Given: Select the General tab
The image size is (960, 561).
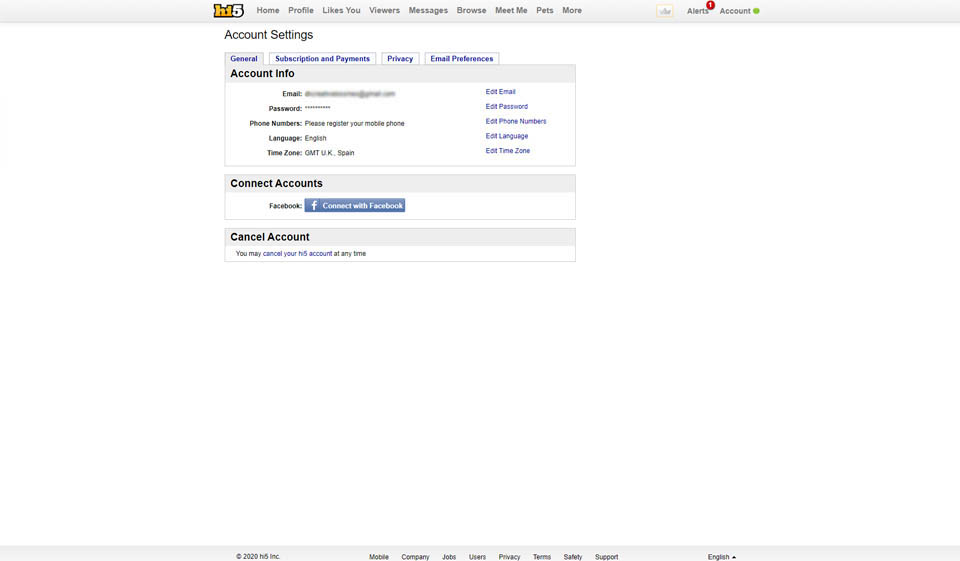Looking at the screenshot, I should click(244, 59).
